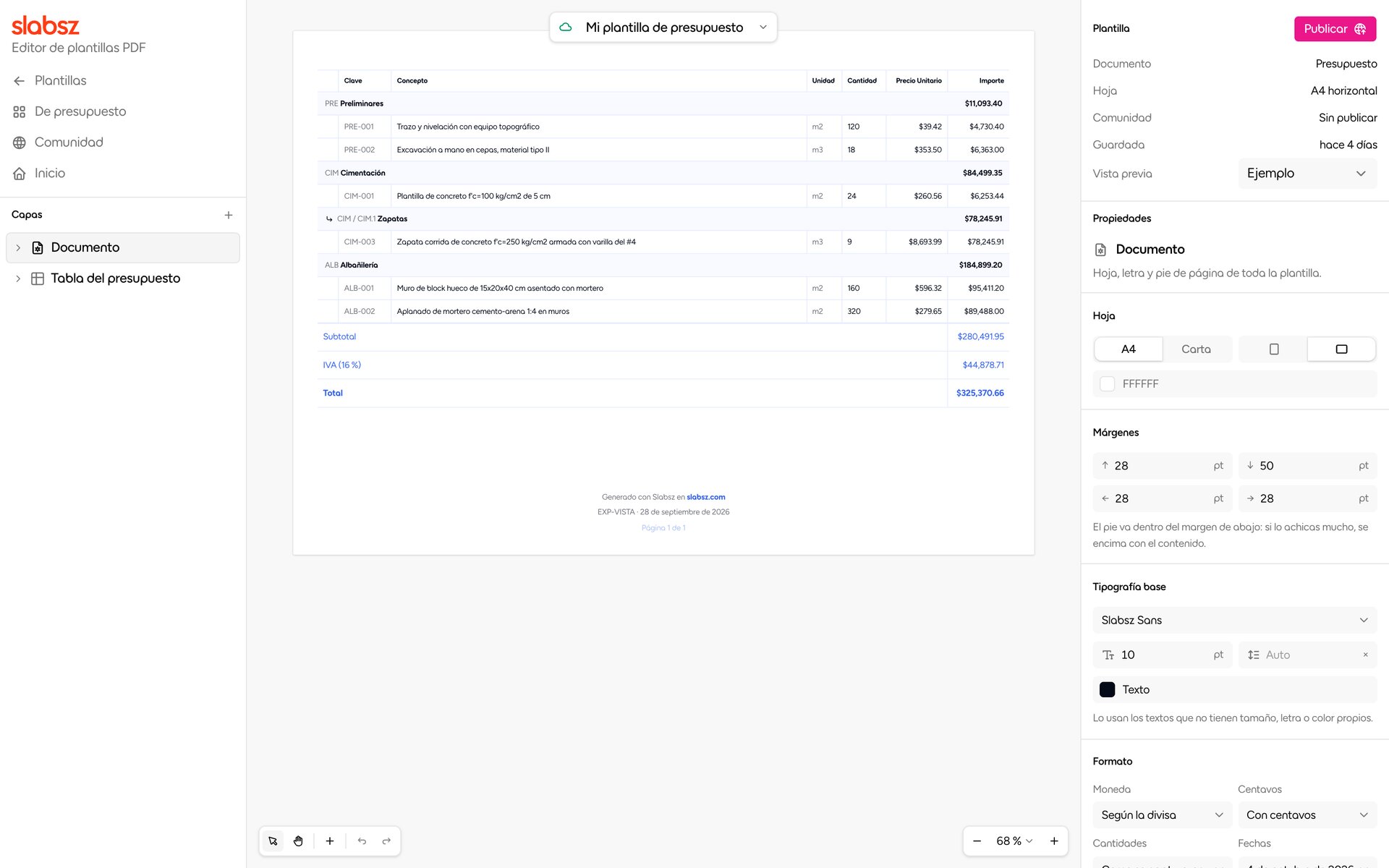Image resolution: width=1389 pixels, height=868 pixels.
Task: Choose A4 paper size
Action: (x=1128, y=349)
